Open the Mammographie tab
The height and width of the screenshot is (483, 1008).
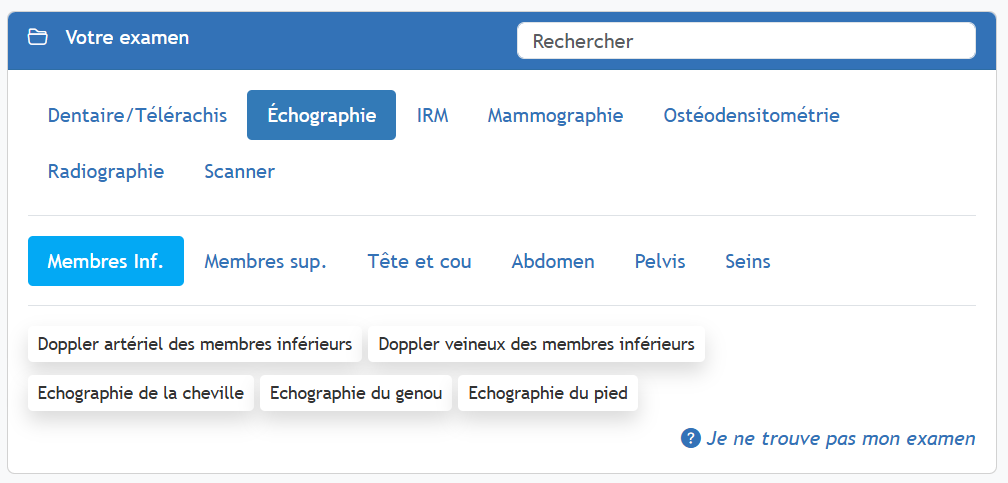tap(555, 115)
